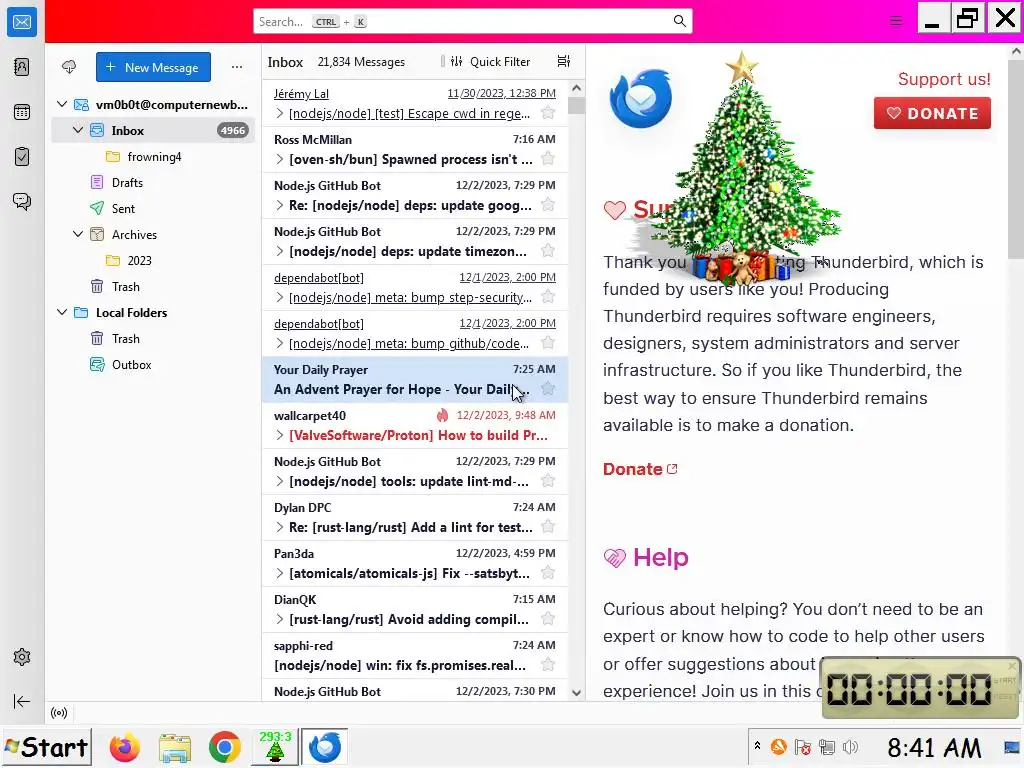Screen dimensions: 1024x768
Task: Click the red DONATE button
Action: 932,113
